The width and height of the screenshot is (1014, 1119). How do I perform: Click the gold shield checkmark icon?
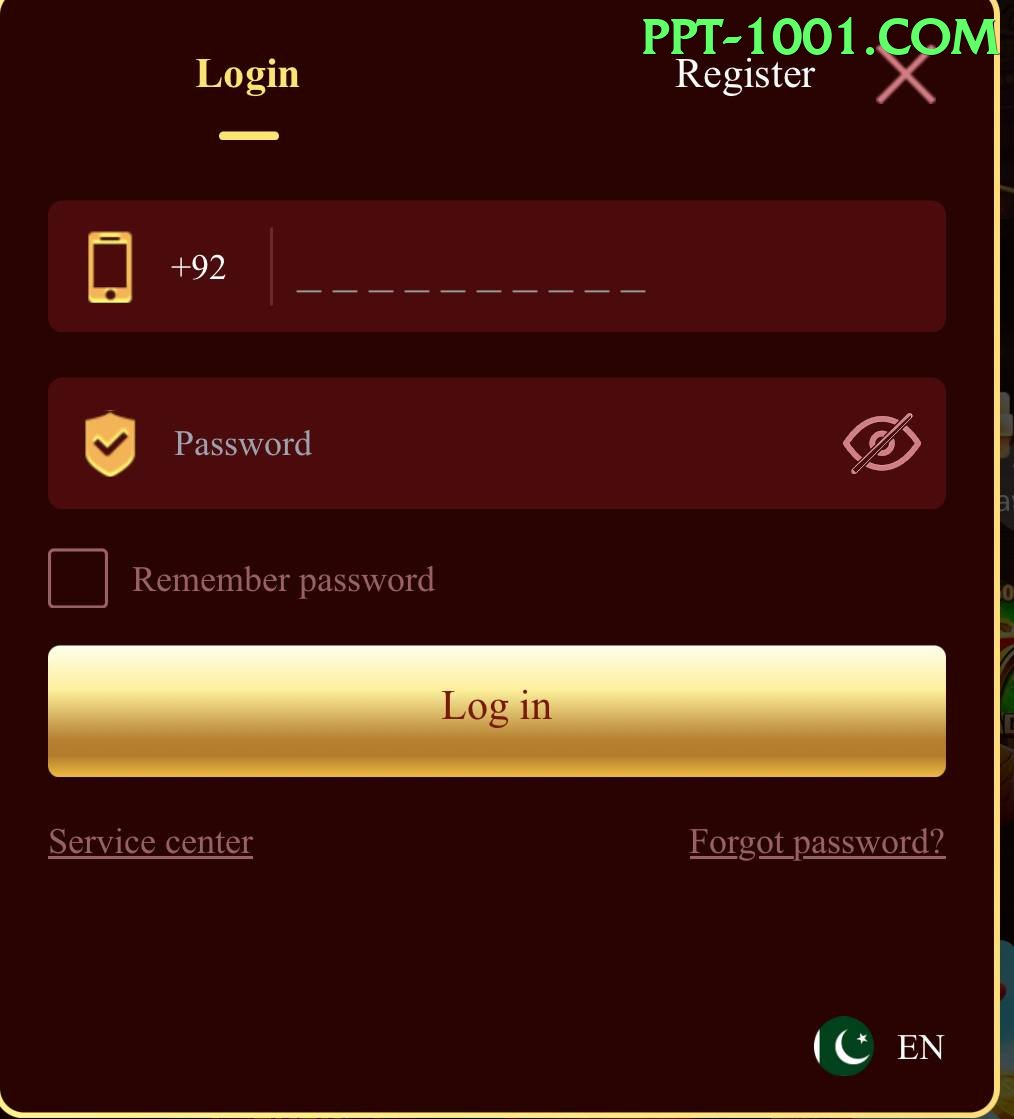(110, 443)
